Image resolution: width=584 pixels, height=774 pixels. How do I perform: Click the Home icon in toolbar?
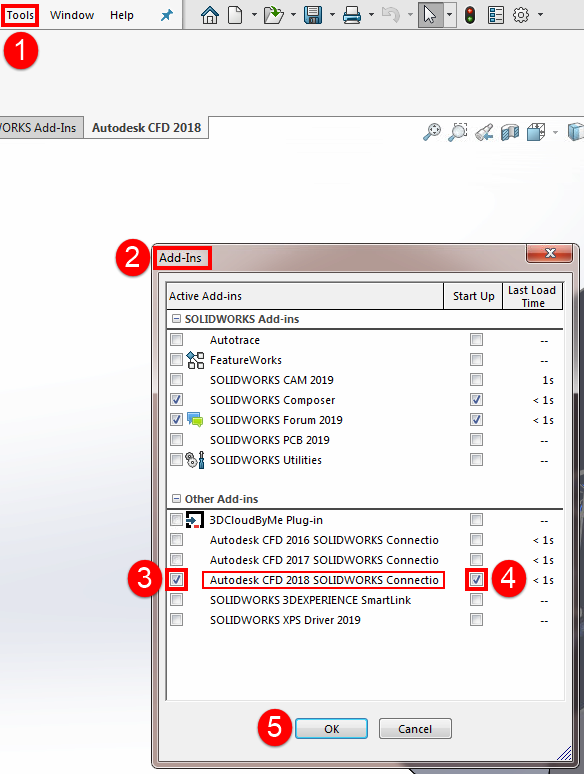pyautogui.click(x=210, y=15)
